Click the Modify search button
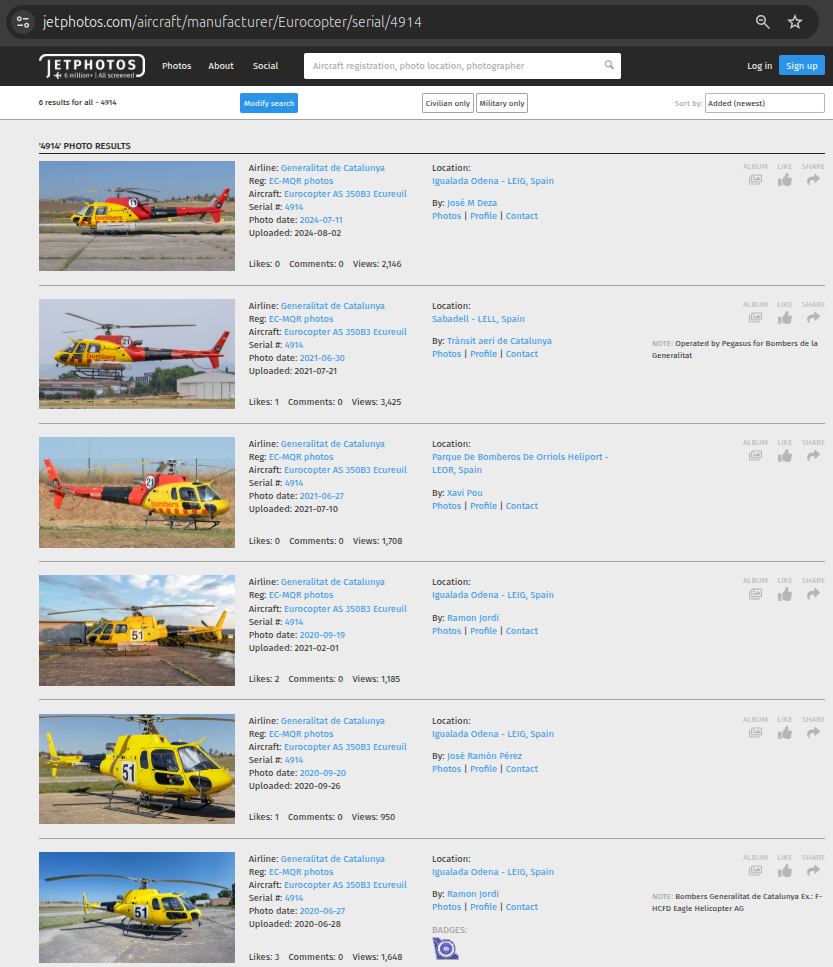 269,103
